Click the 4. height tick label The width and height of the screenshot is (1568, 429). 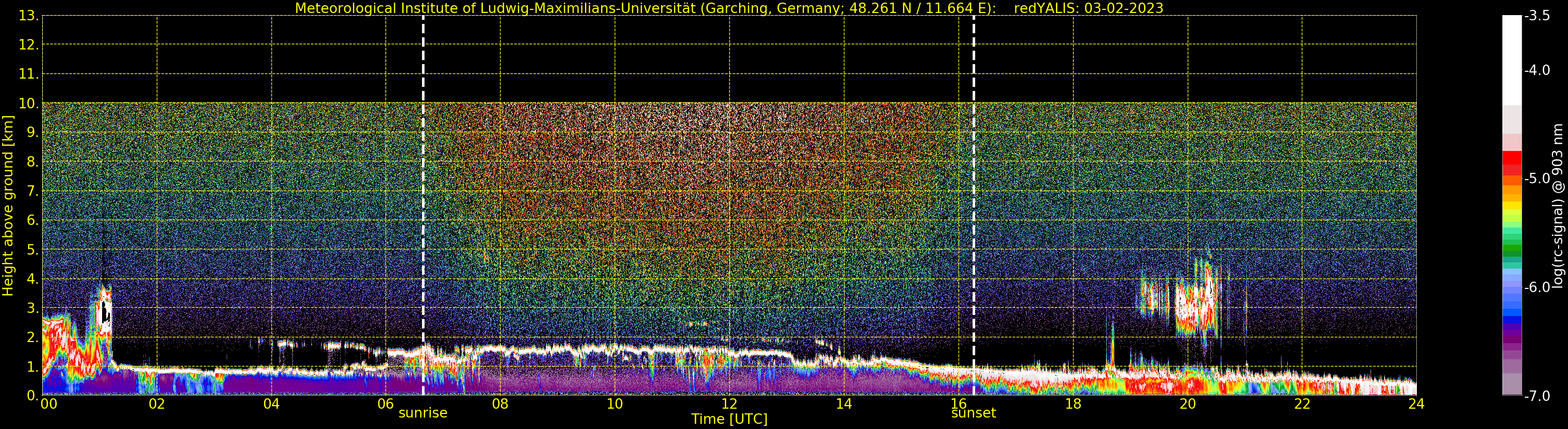pos(33,279)
